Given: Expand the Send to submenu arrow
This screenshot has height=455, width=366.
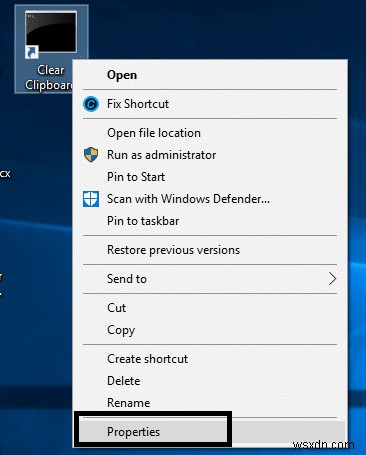Looking at the screenshot, I should click(332, 279).
